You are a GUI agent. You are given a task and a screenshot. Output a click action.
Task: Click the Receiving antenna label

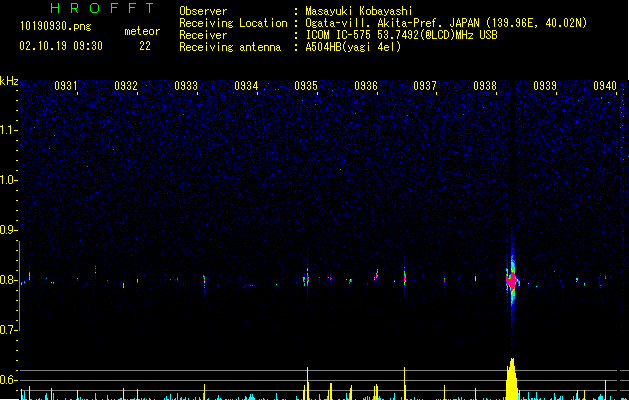click(230, 47)
